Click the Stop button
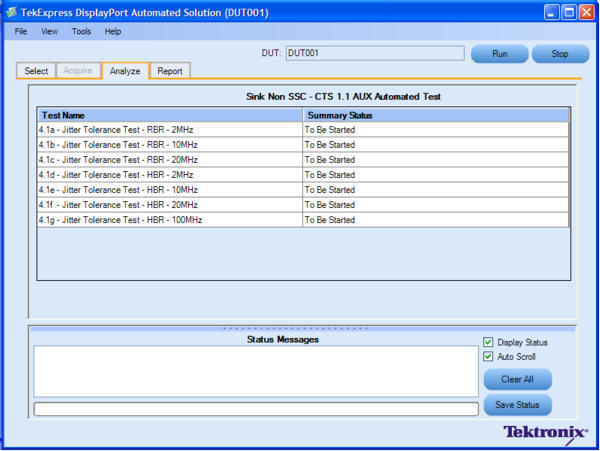 click(x=560, y=54)
